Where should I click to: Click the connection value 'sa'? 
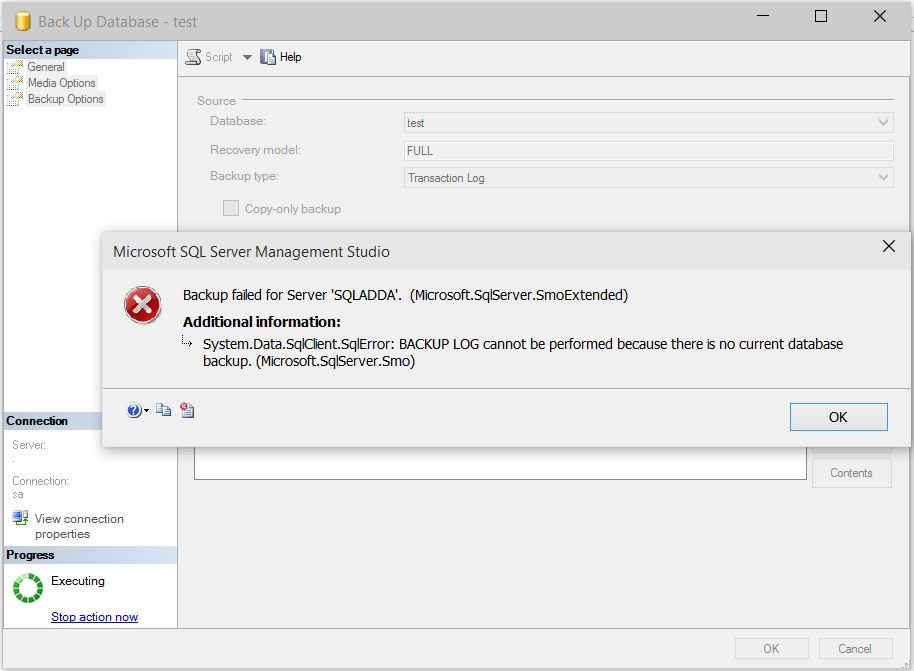[x=18, y=494]
